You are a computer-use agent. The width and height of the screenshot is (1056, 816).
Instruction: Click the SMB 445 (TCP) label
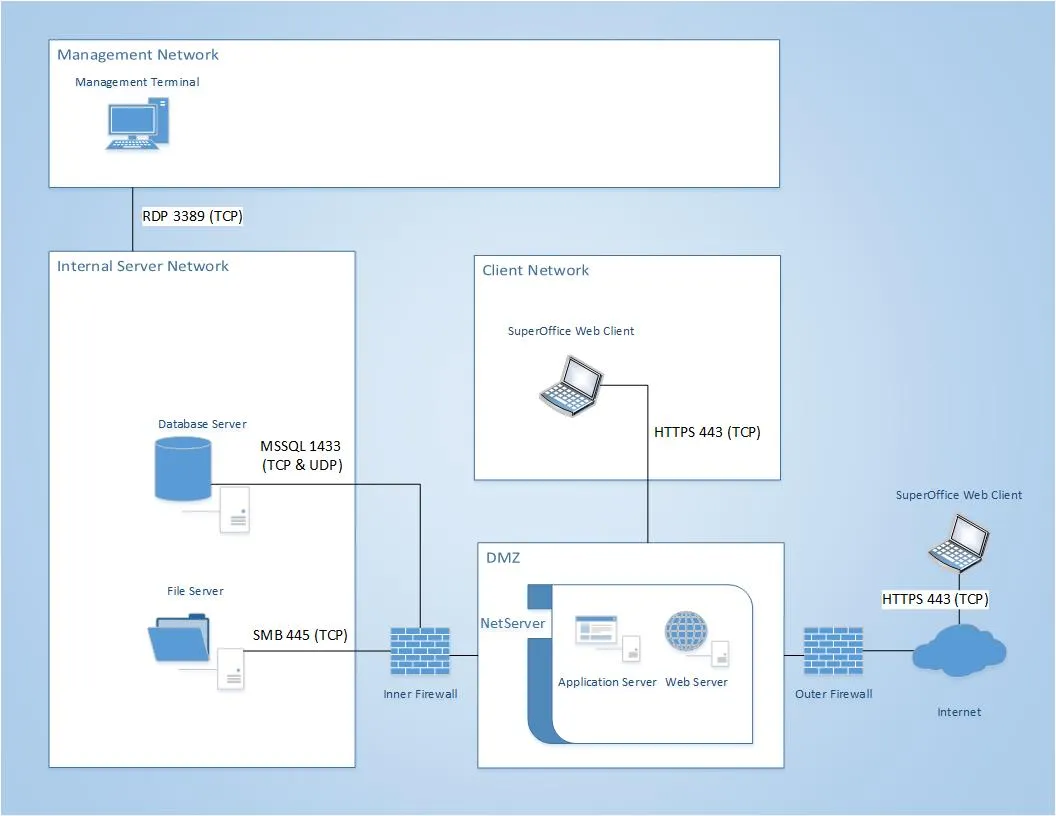tap(300, 635)
